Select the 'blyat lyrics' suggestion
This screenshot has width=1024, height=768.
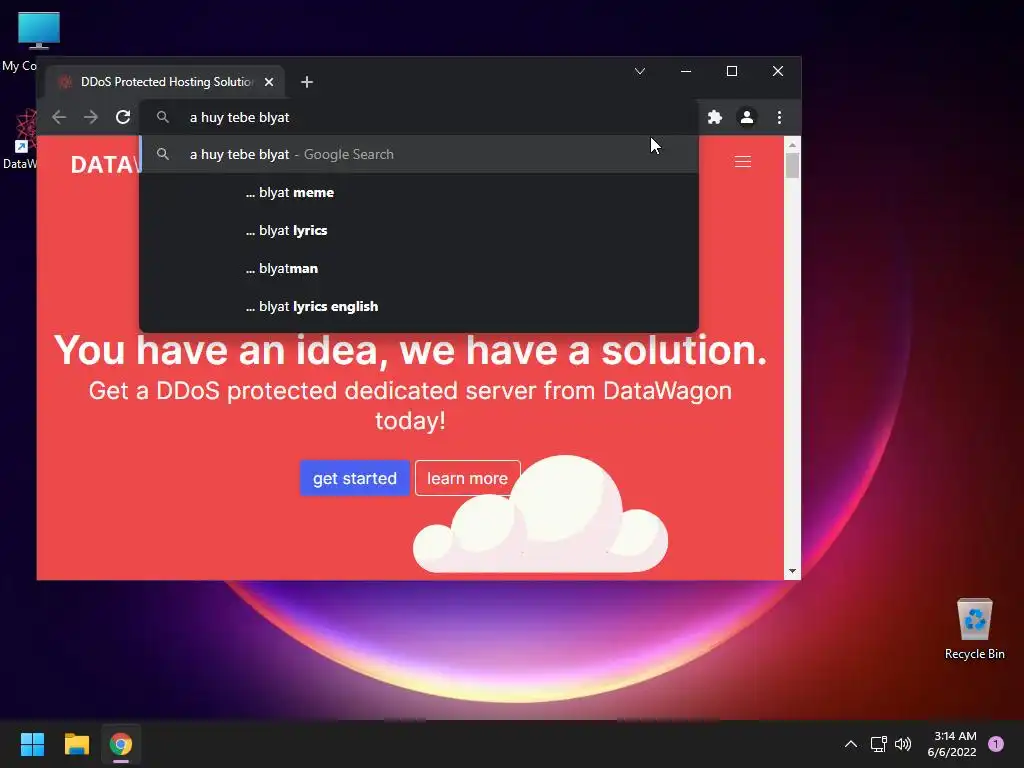(x=419, y=231)
